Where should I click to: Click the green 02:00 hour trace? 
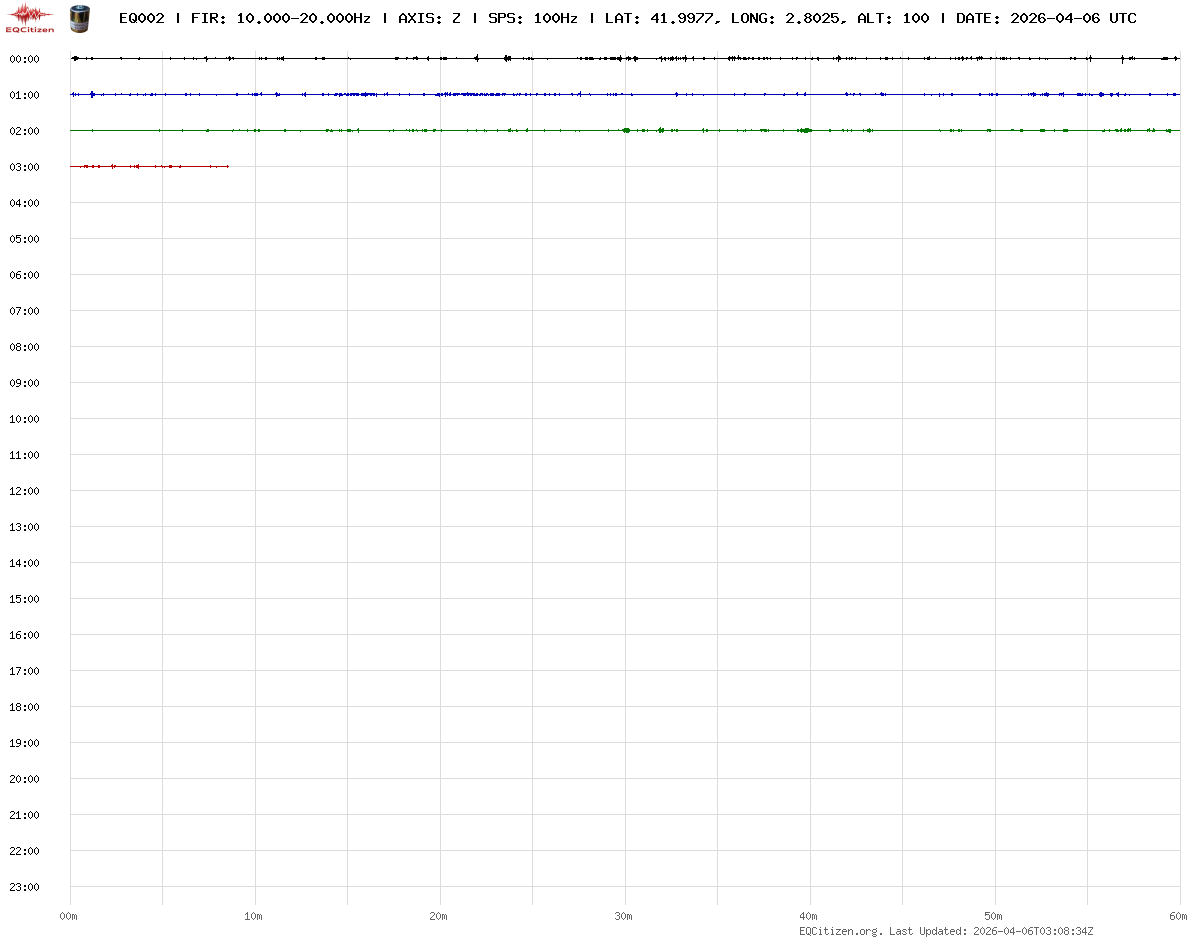point(600,130)
